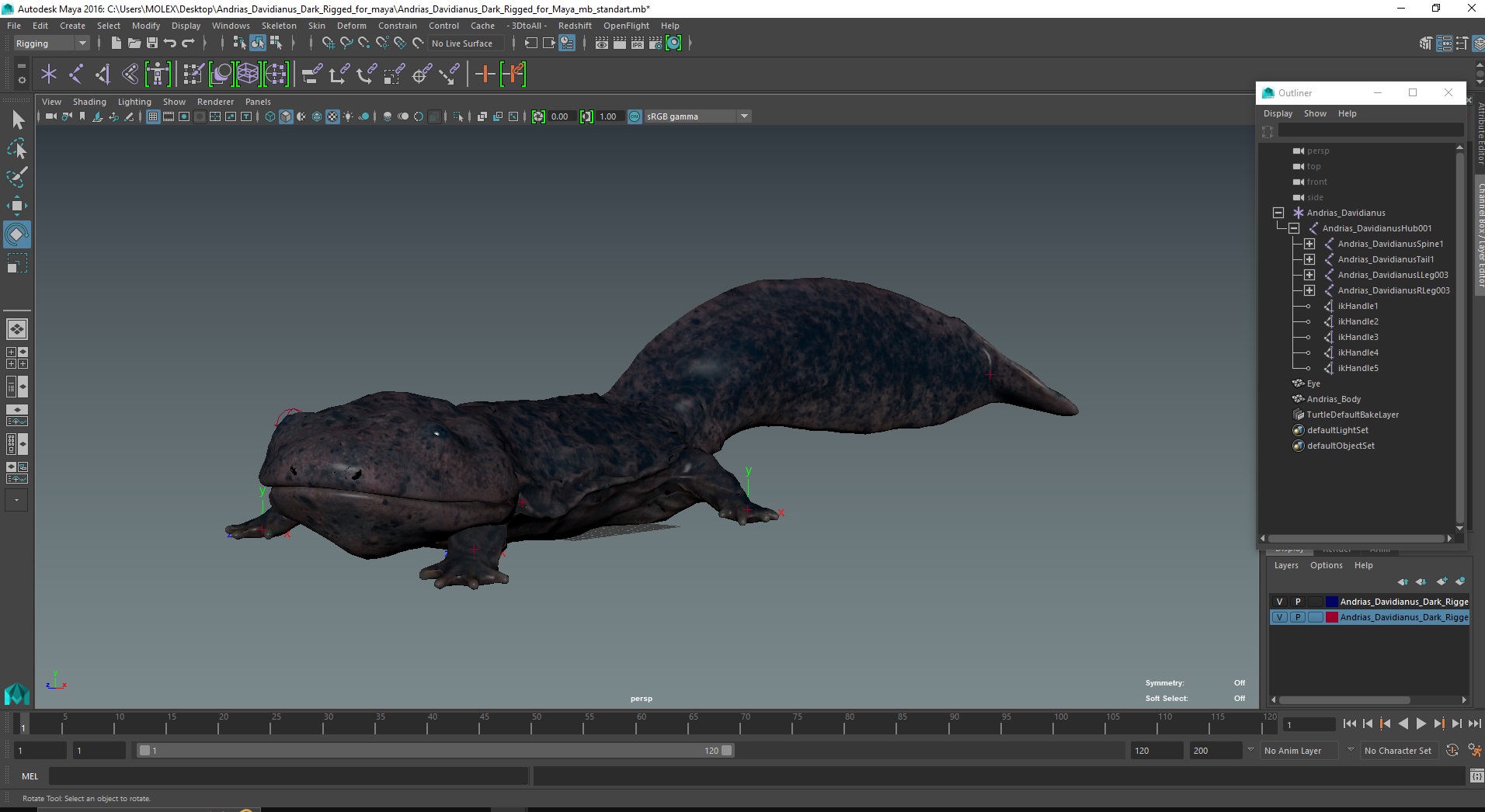The image size is (1485, 812).
Task: Toggle playback P of first layer
Action: point(1297,602)
